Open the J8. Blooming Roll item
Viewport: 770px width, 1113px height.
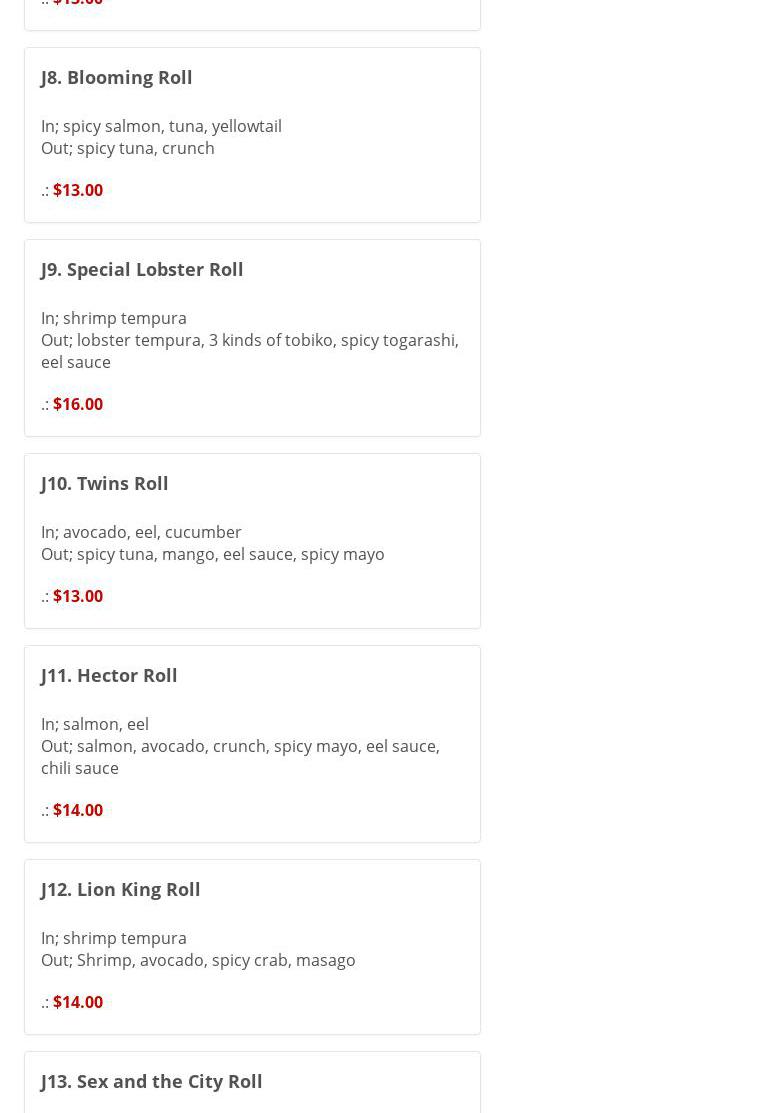(116, 77)
